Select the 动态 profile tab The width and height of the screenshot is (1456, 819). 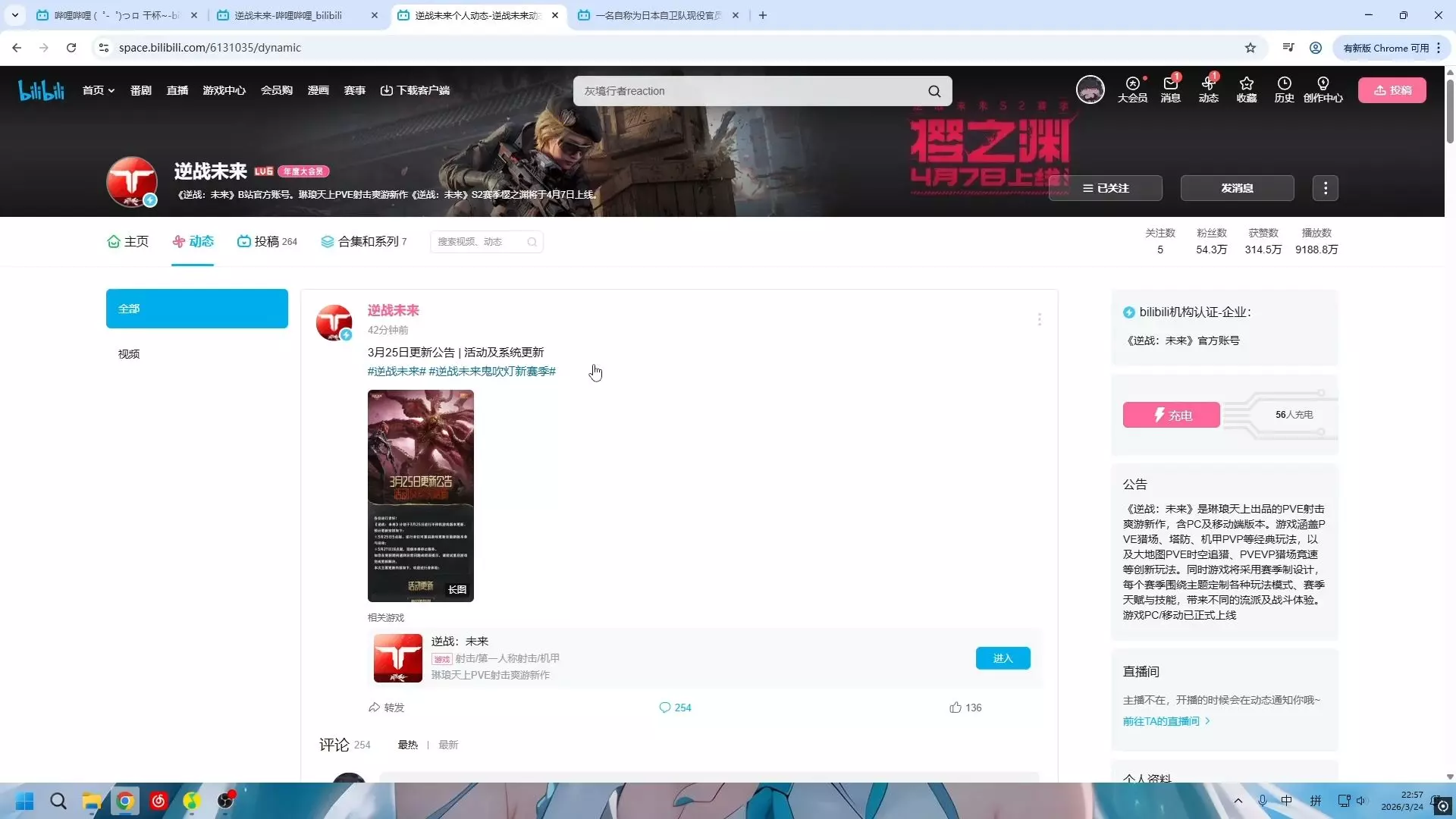[x=193, y=242]
